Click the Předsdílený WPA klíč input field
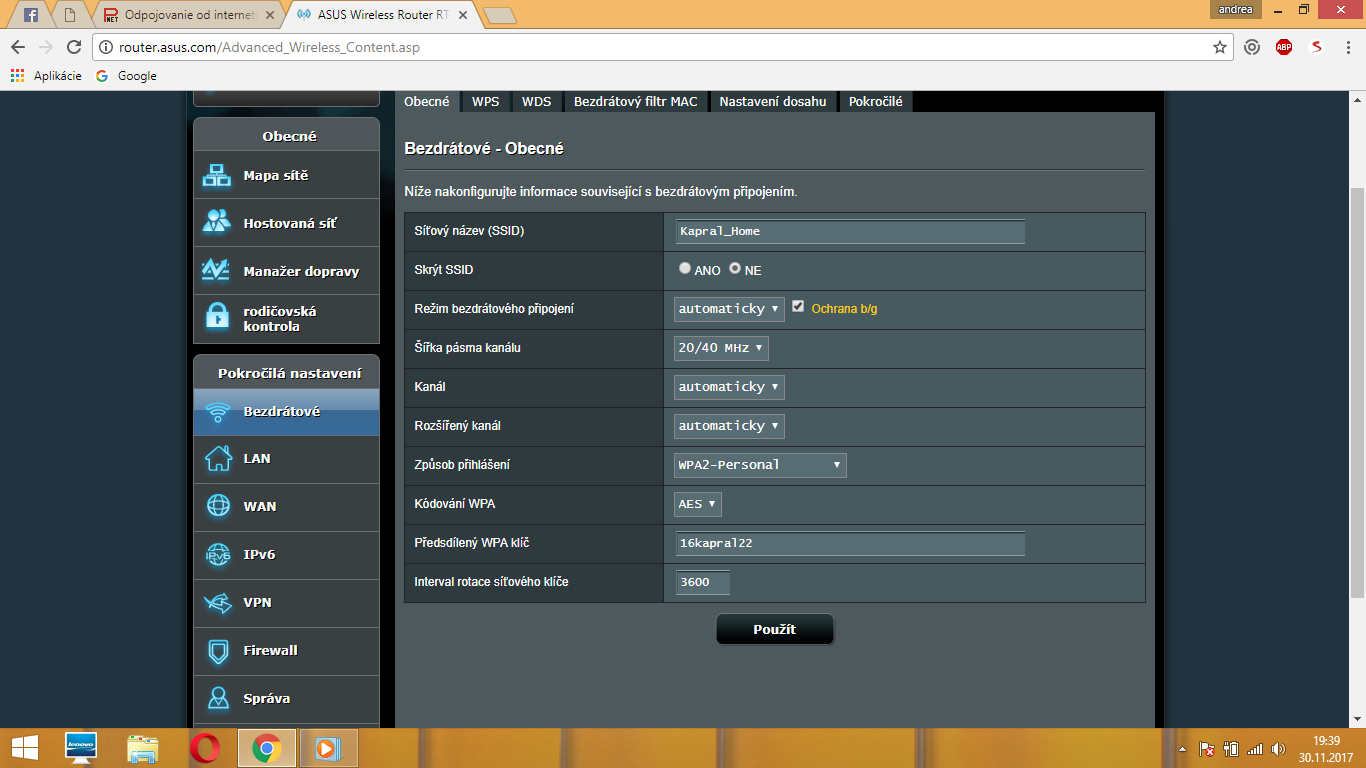 coord(850,543)
